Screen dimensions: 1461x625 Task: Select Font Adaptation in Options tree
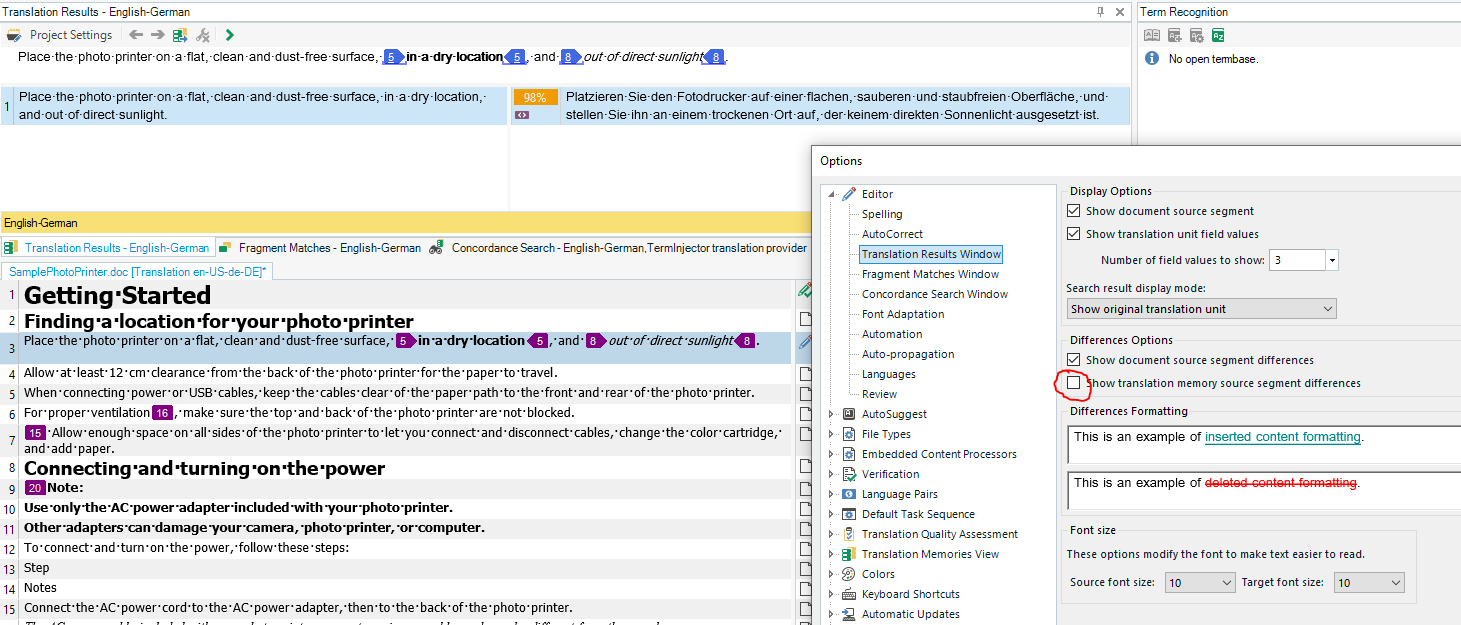[x=903, y=314]
